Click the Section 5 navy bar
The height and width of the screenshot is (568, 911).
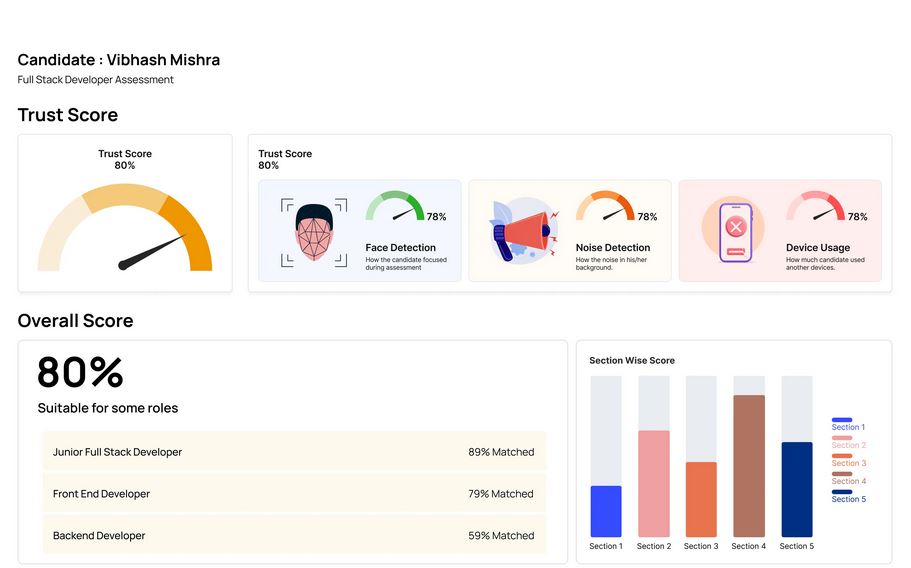[797, 489]
